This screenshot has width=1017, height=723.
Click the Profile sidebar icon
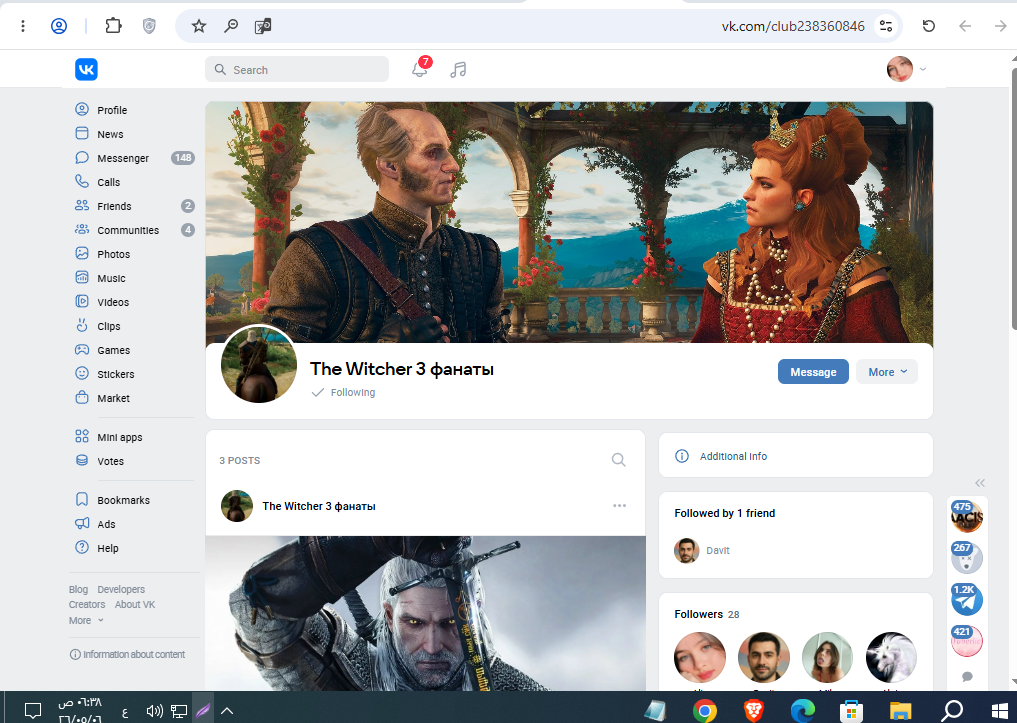(82, 110)
